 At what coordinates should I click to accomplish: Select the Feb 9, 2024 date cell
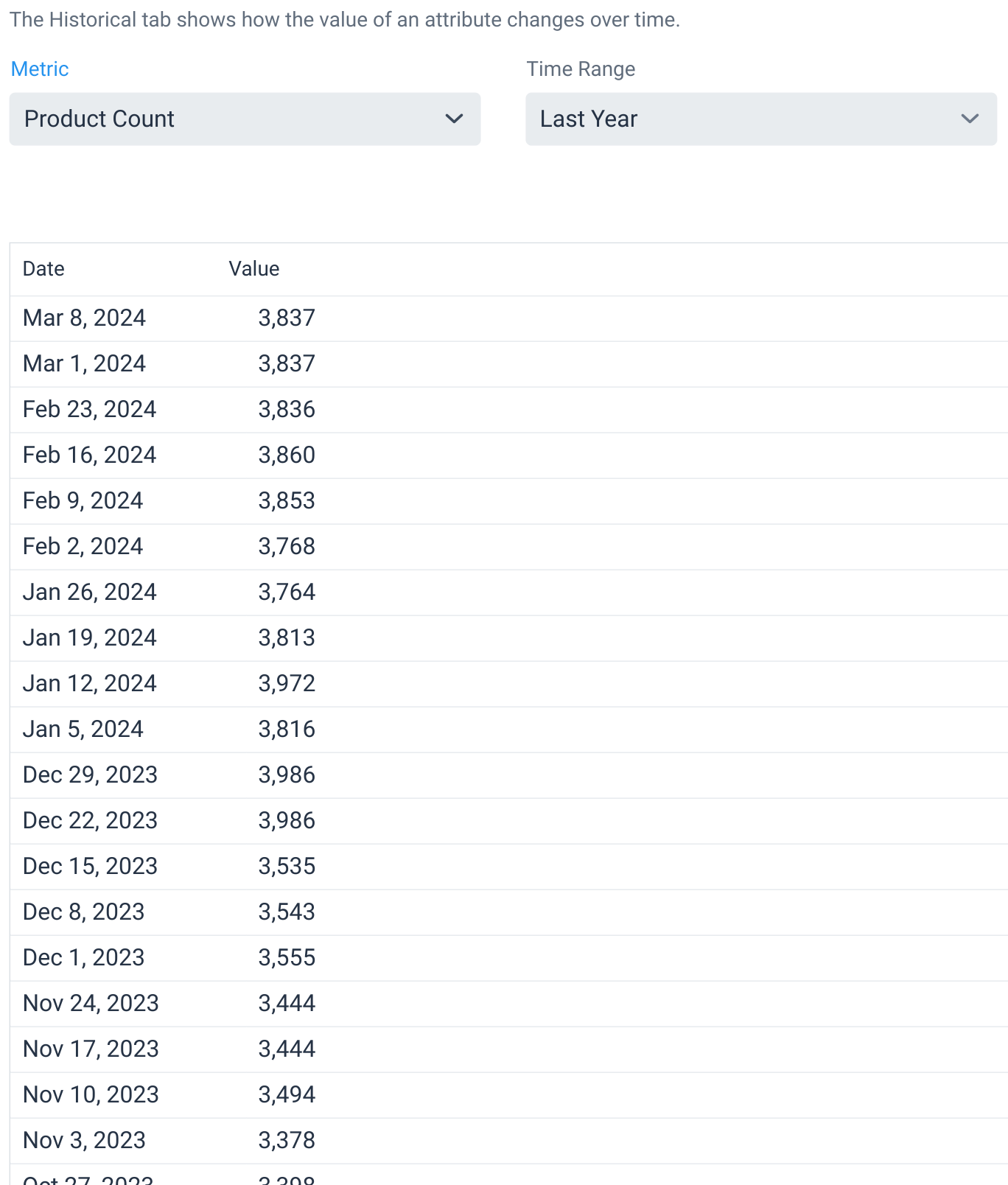[83, 501]
